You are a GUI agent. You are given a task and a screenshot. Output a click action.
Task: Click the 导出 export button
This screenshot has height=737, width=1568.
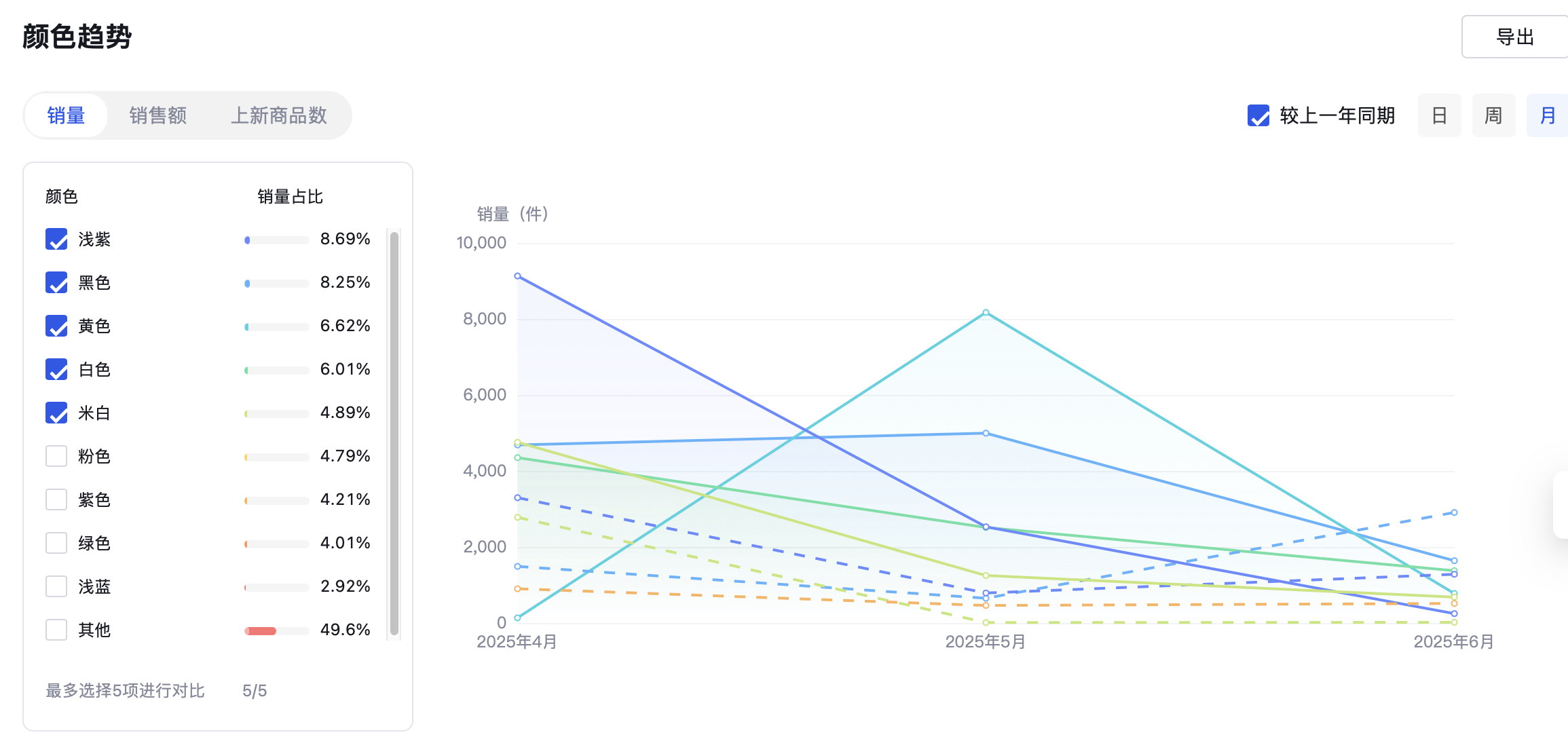(1515, 37)
